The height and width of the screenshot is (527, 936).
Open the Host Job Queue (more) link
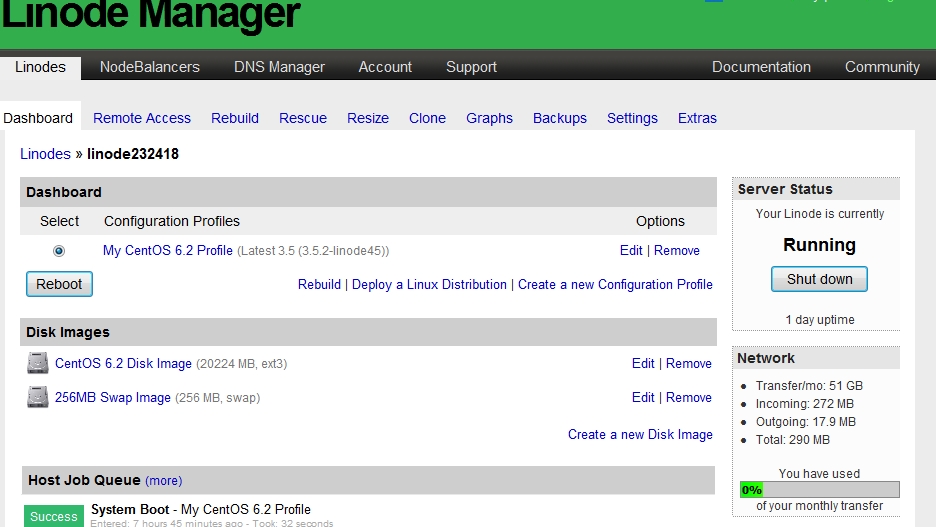pos(164,480)
